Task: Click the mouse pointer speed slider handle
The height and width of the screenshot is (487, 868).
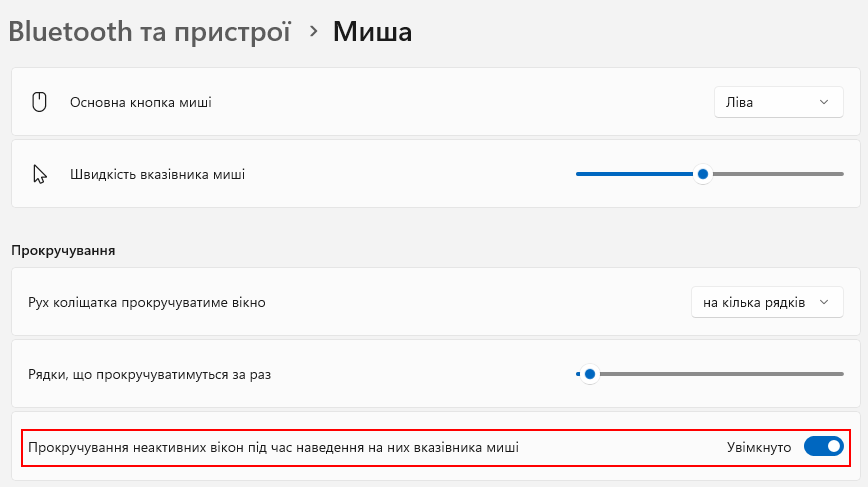Action: tap(702, 174)
